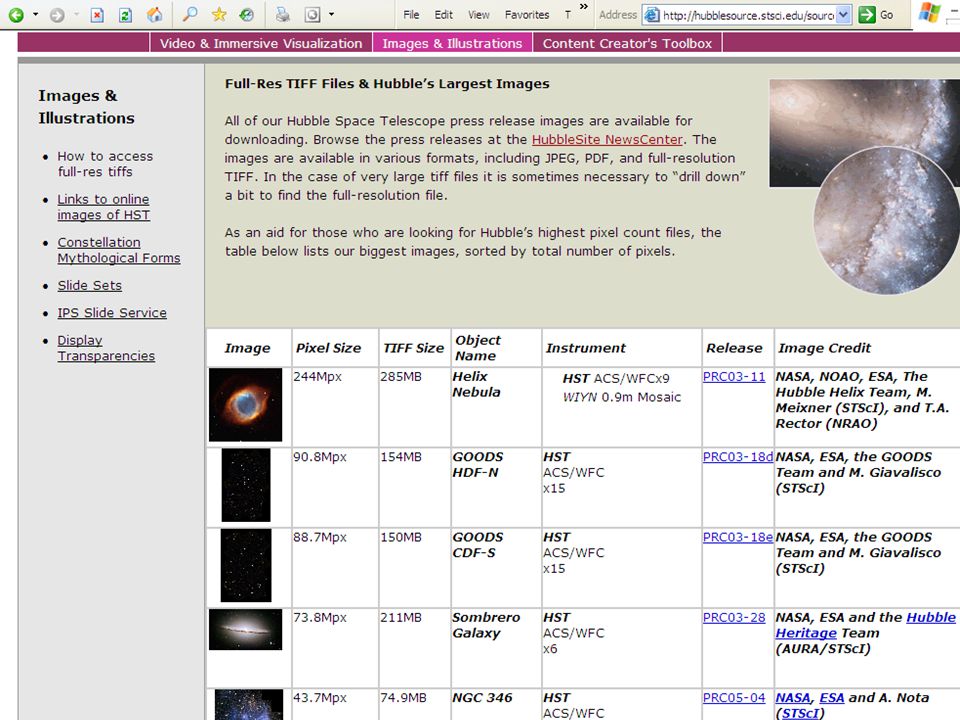The height and width of the screenshot is (720, 960).
Task: Open the View menu
Action: click(479, 15)
